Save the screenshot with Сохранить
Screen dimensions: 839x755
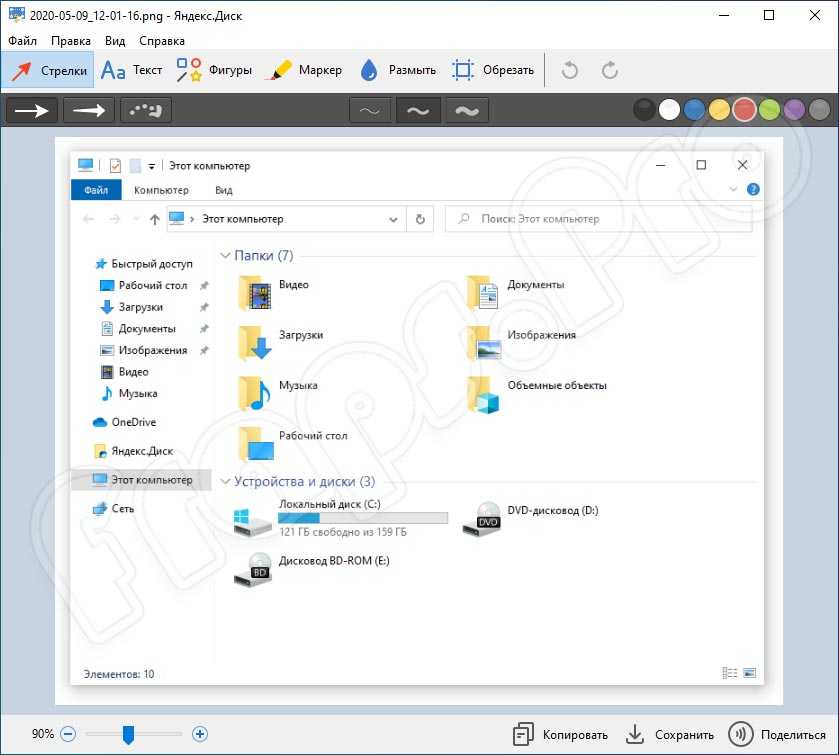click(670, 734)
